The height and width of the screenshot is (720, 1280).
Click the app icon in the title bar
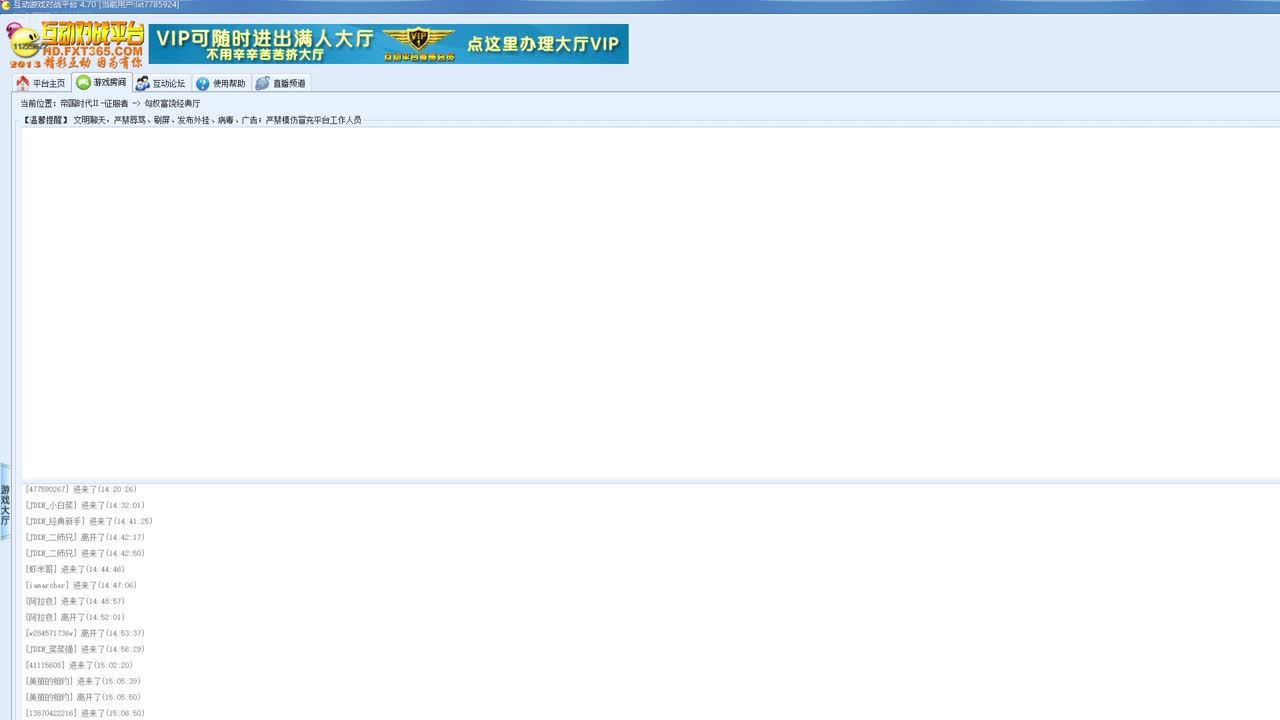coord(6,5)
